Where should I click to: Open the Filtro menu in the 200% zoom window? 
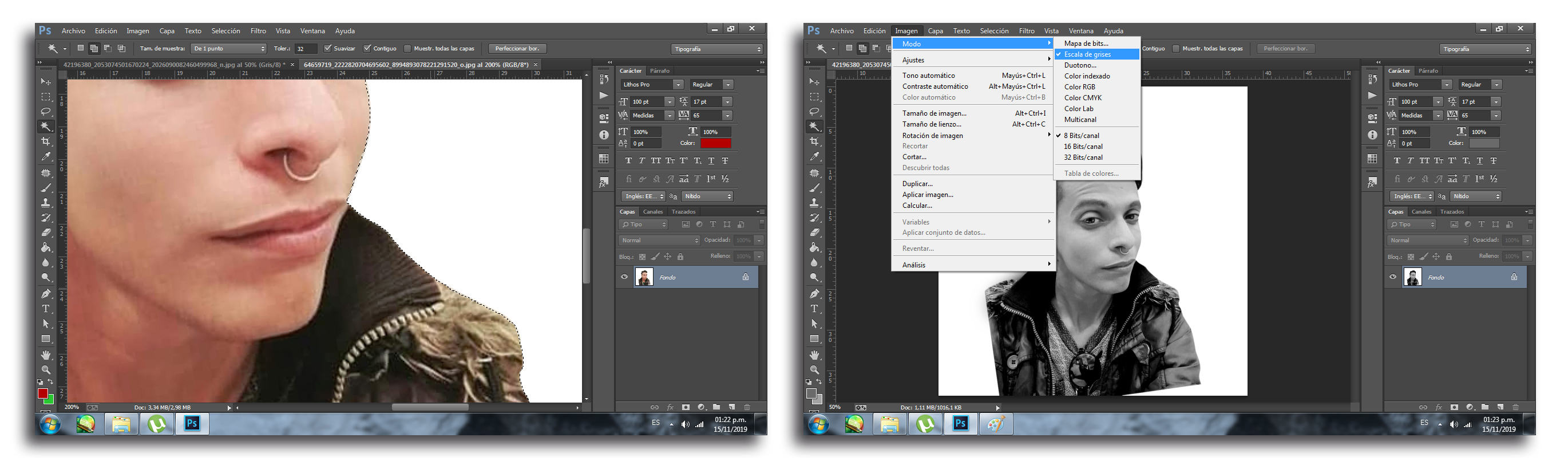tap(258, 30)
